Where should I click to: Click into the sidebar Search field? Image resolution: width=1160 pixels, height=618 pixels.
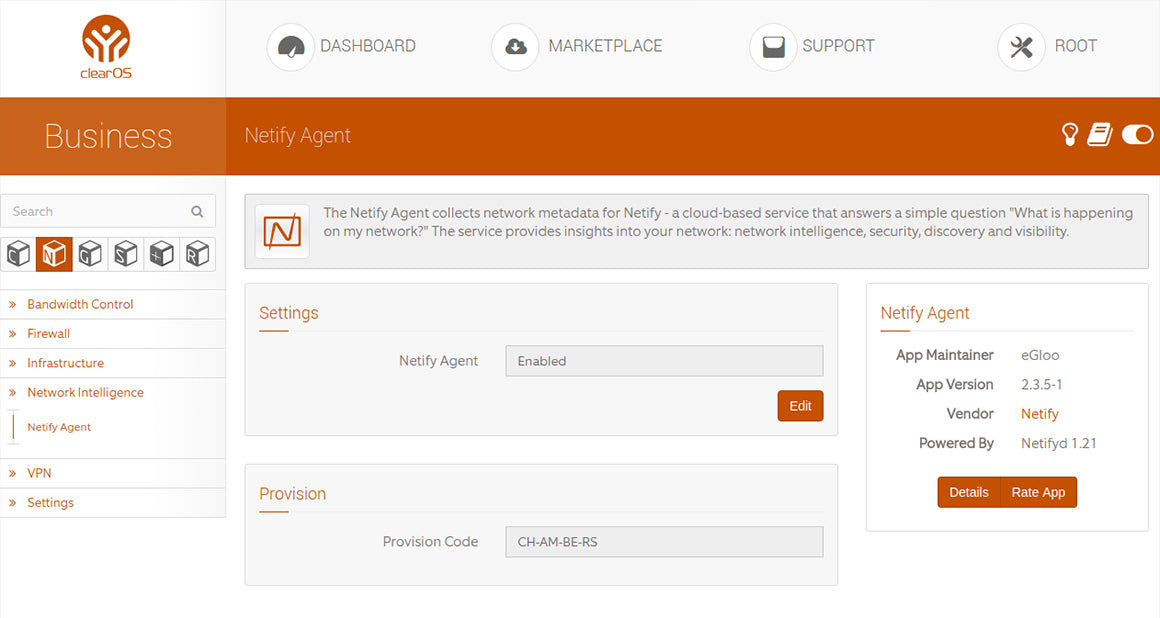tap(95, 212)
